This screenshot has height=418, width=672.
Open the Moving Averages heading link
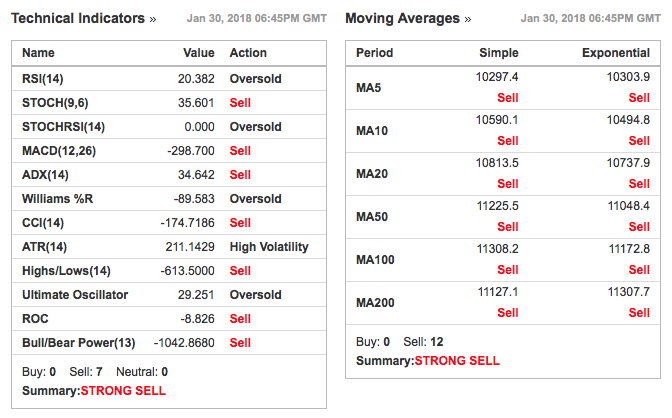(402, 19)
